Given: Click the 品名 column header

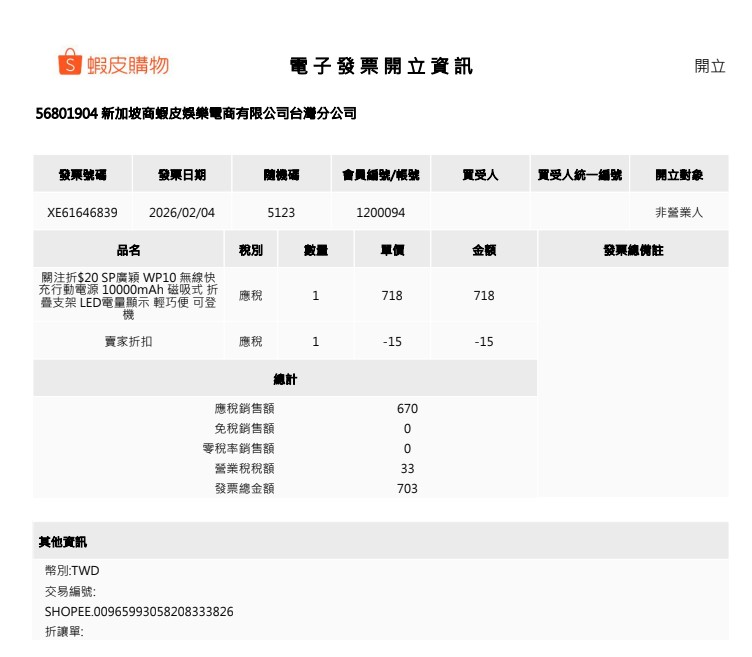Looking at the screenshot, I should (x=129, y=251).
